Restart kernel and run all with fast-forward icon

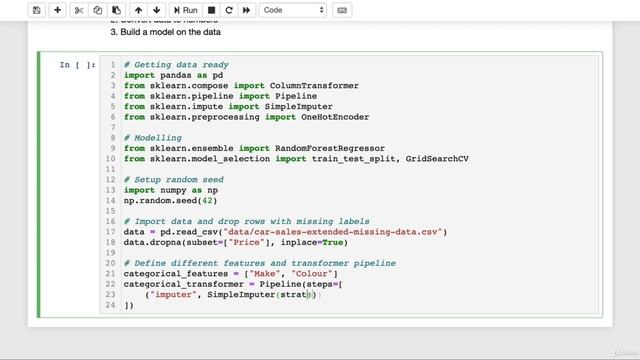point(247,10)
